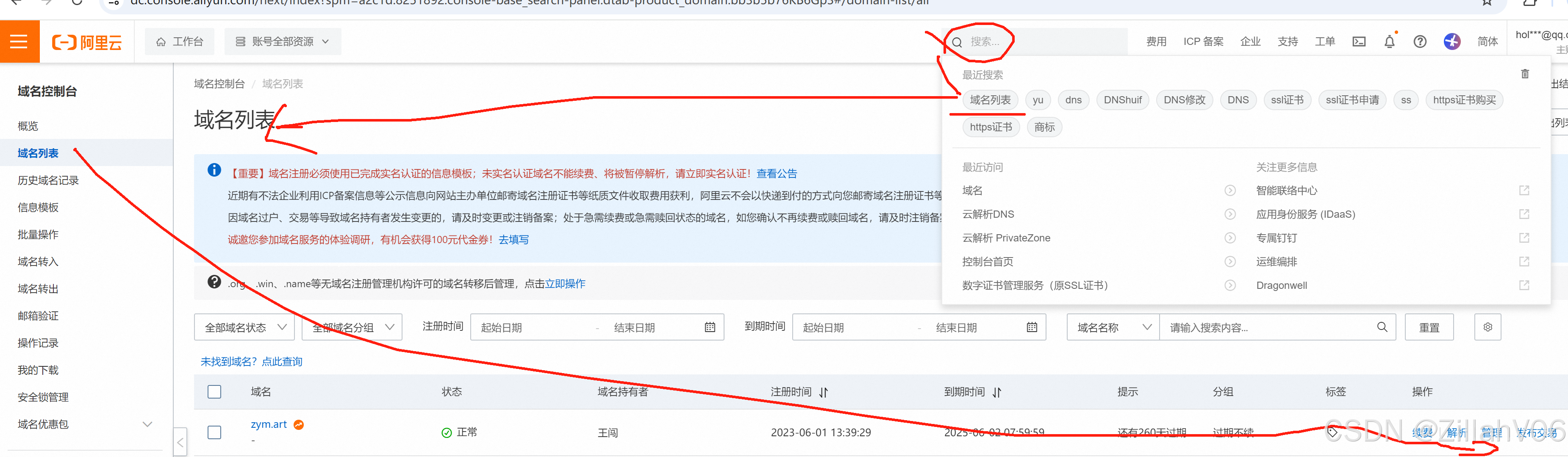Open the ICP 备案 menu
1568x457 pixels.
point(1203,42)
